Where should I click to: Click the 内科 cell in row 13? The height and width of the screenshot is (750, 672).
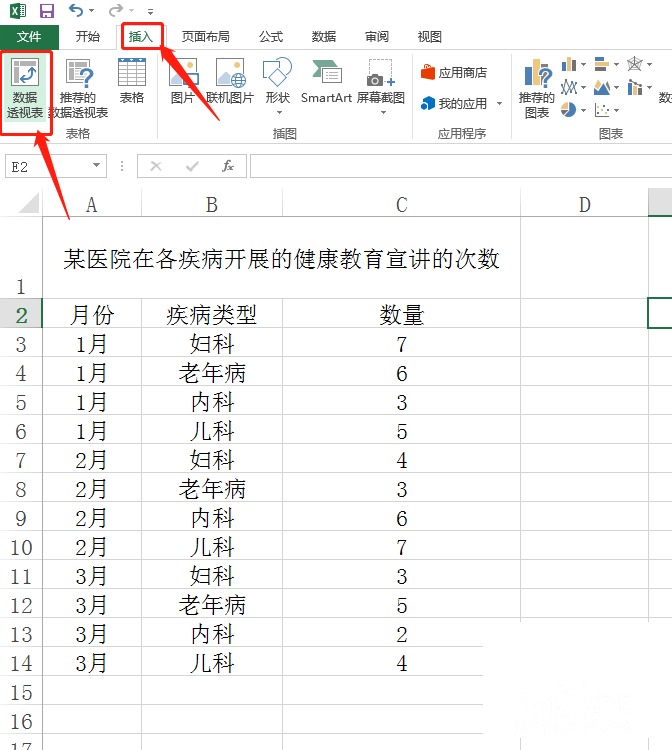click(212, 634)
